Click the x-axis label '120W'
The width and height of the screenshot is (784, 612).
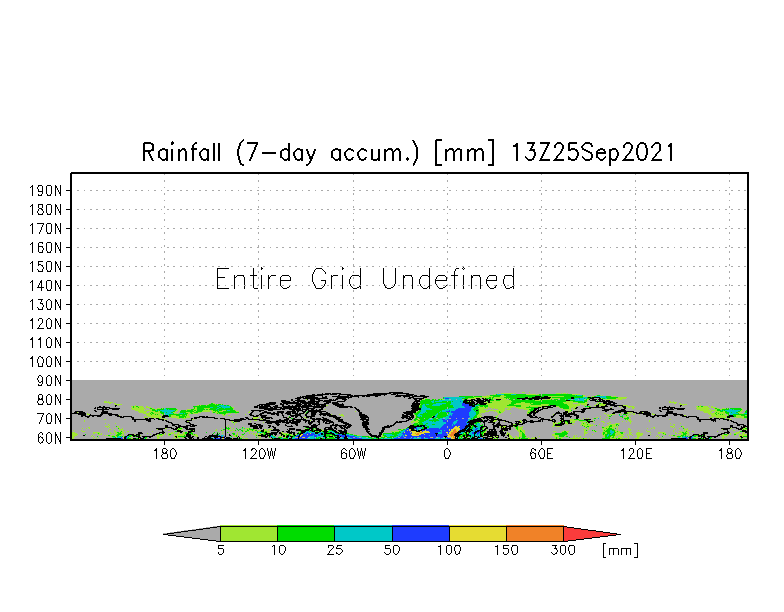[259, 454]
